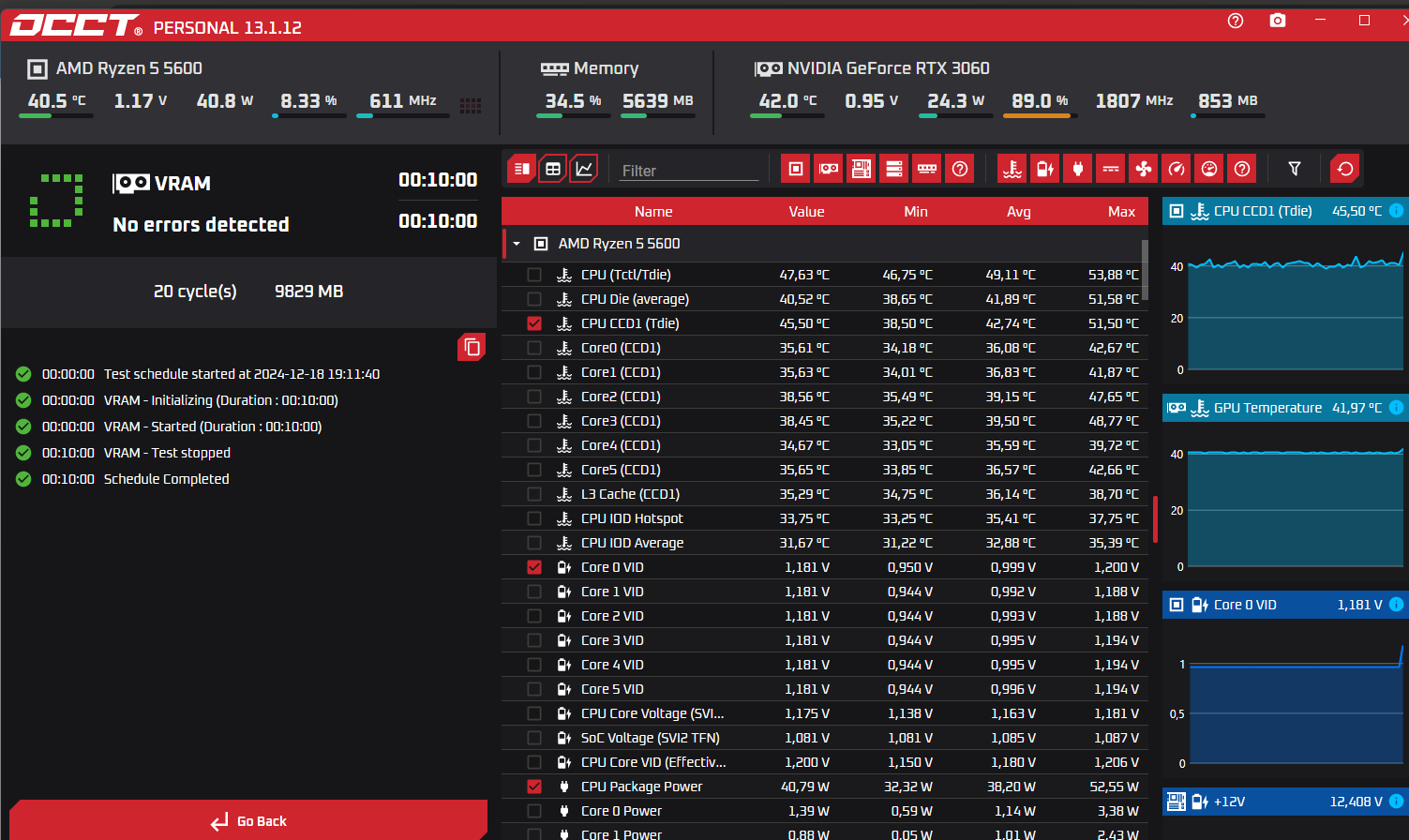This screenshot has width=1409, height=840.
Task: Sort sensors by the Avg column
Action: coord(1019,212)
